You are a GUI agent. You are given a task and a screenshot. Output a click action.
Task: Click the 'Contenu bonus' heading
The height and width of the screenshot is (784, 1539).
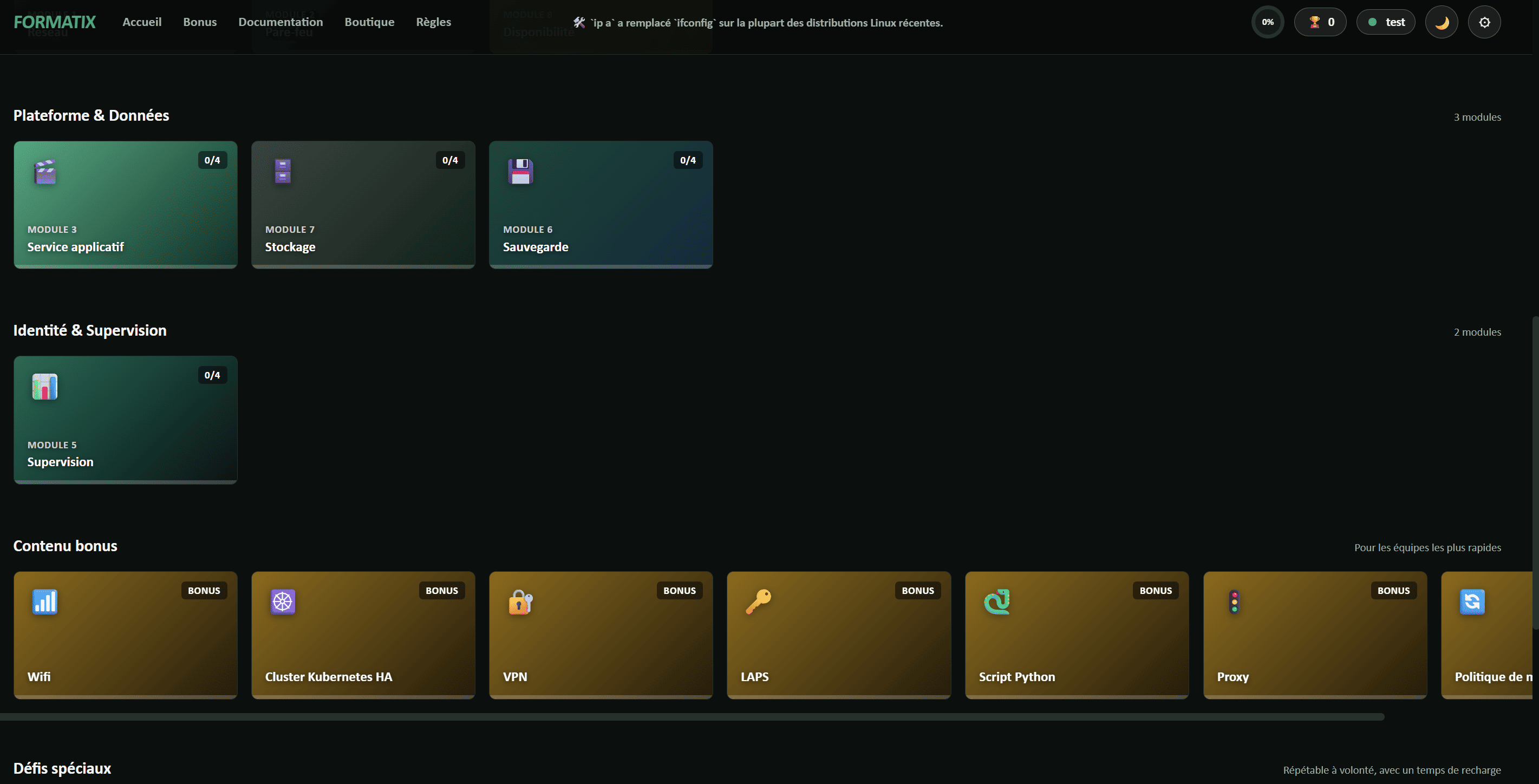(65, 546)
